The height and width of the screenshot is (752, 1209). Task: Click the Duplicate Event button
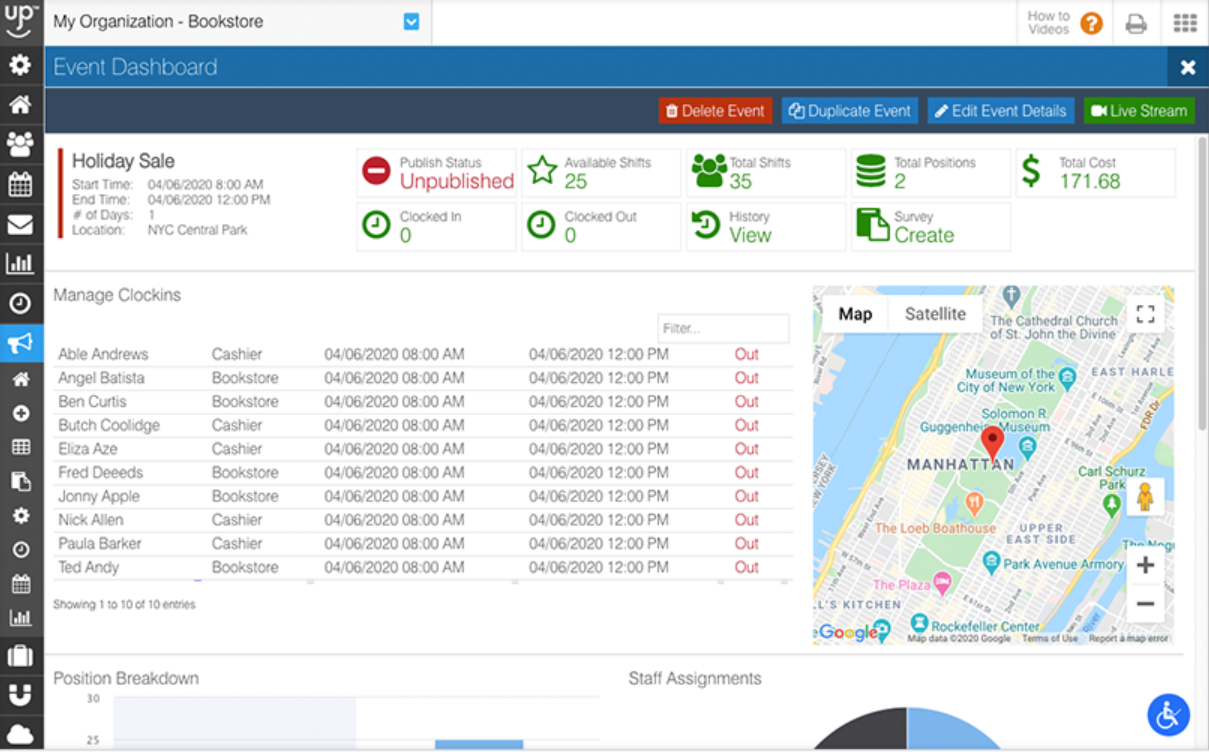pos(849,111)
